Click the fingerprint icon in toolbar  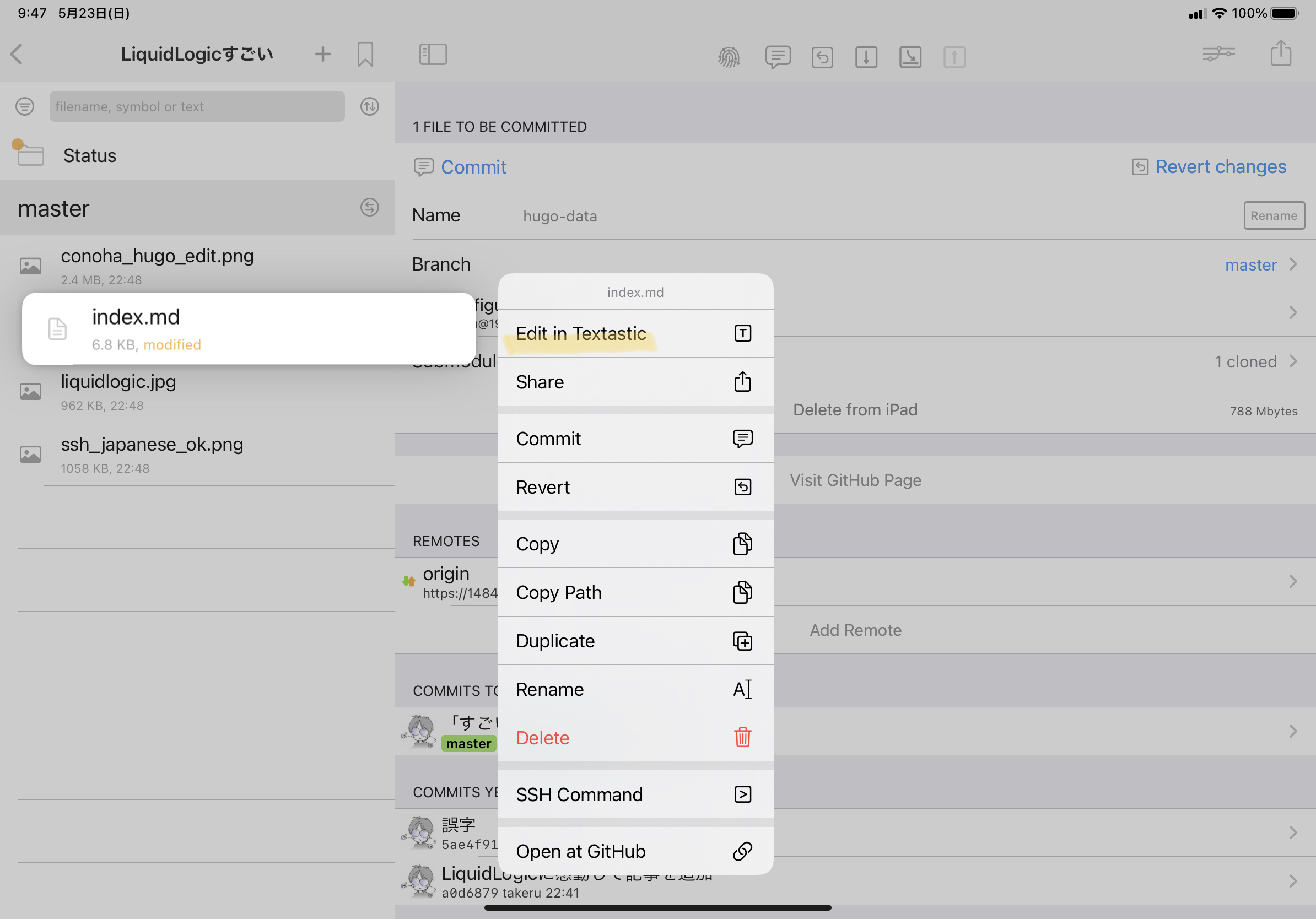[729, 56]
